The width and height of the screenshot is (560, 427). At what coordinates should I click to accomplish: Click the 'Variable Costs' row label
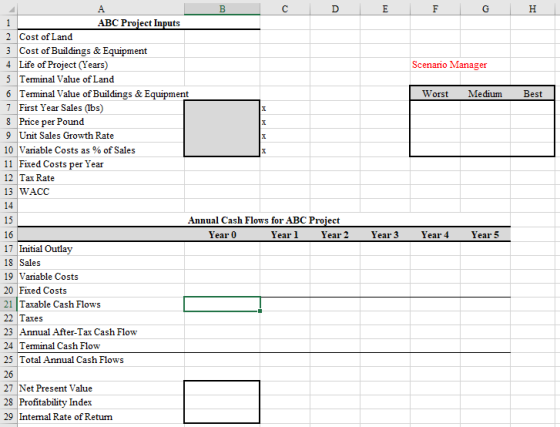(x=49, y=277)
